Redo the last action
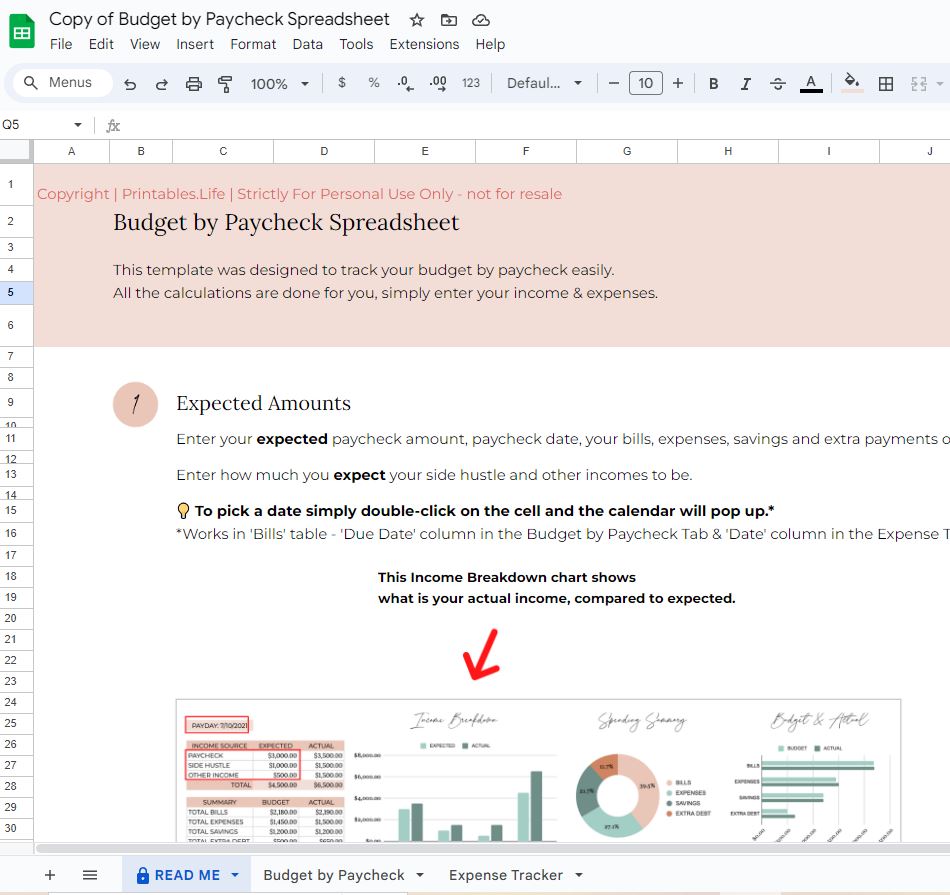 click(161, 84)
